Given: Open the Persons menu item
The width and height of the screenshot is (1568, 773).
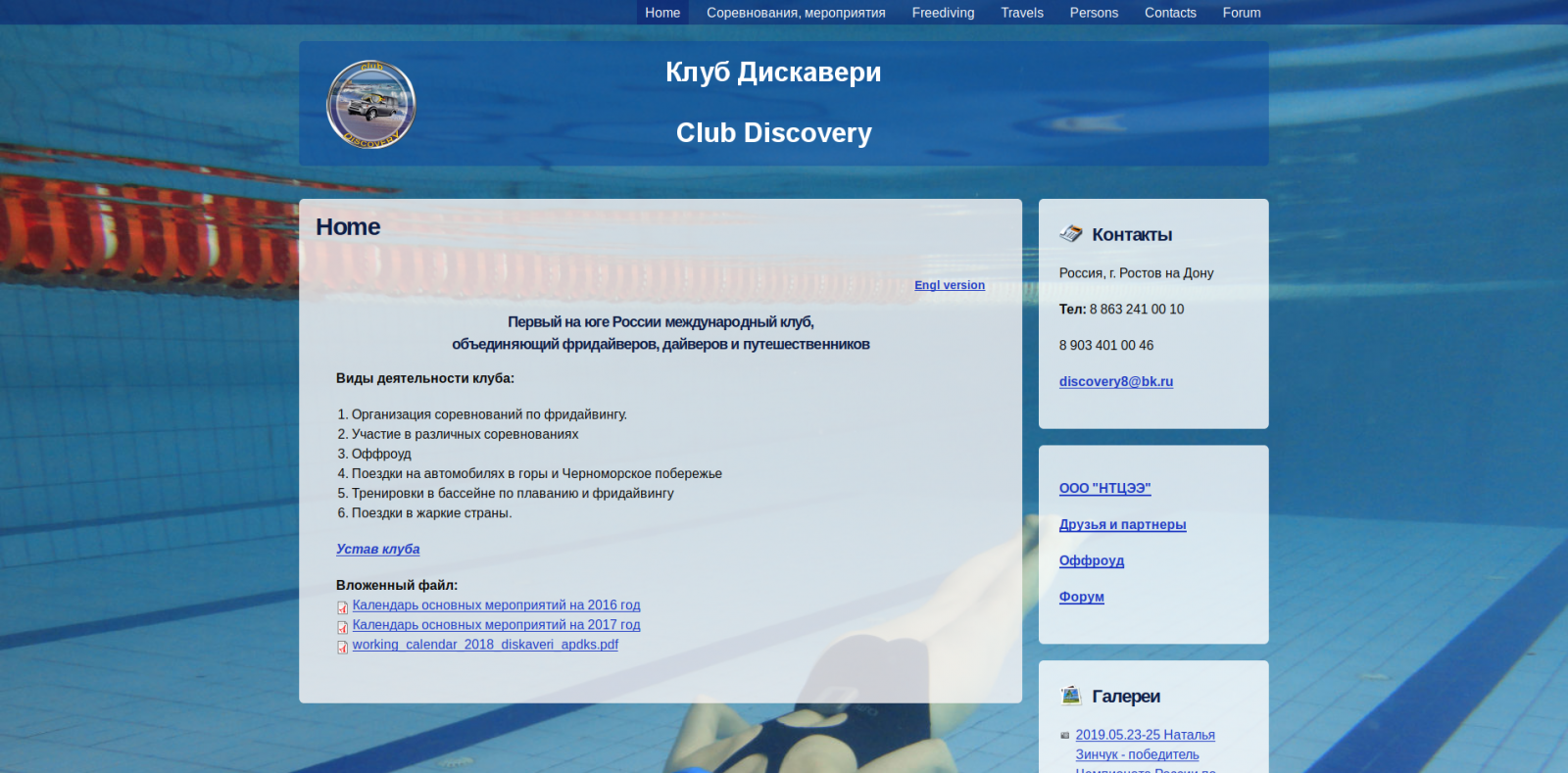Looking at the screenshot, I should tap(1094, 13).
